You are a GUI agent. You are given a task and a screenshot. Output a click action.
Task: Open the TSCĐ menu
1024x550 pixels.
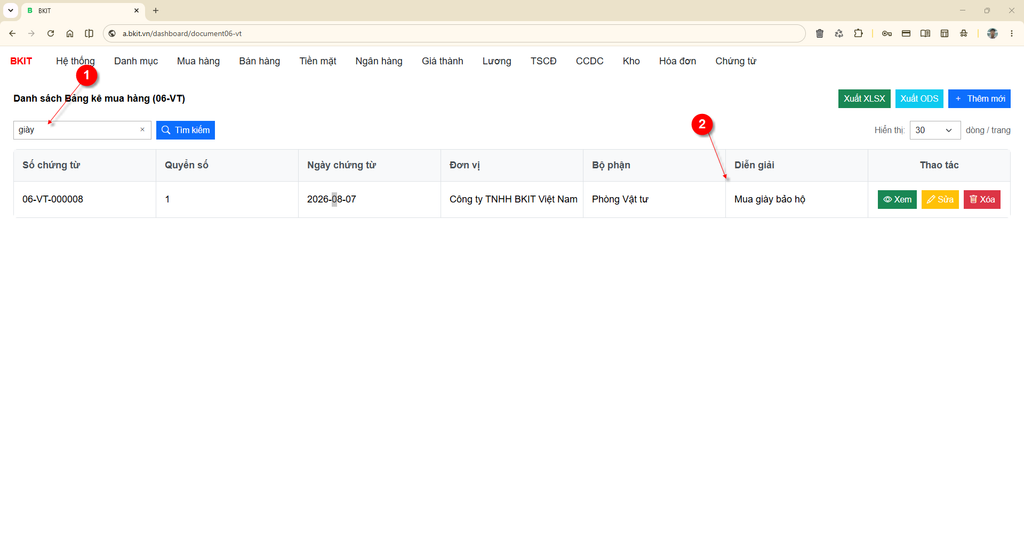click(x=543, y=61)
